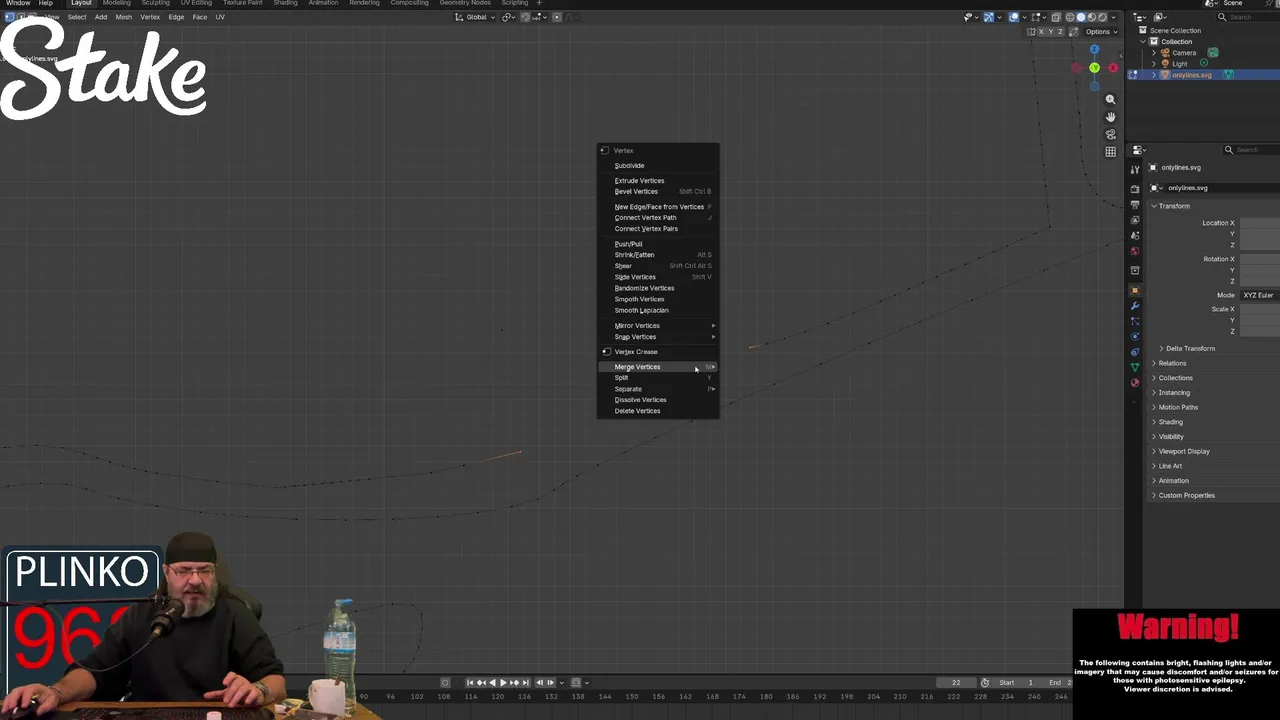Select material preview shading
The width and height of the screenshot is (1280, 720).
coord(1092,17)
